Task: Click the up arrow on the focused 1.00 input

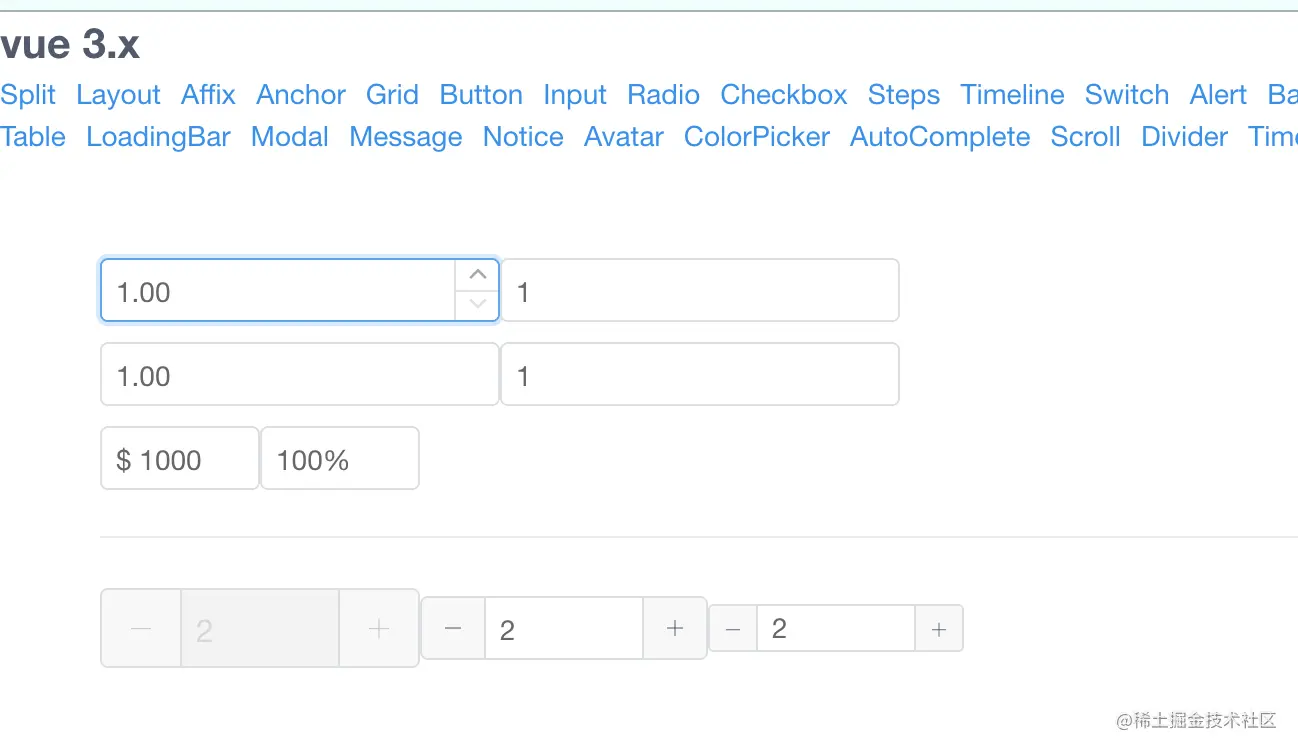Action: [477, 275]
